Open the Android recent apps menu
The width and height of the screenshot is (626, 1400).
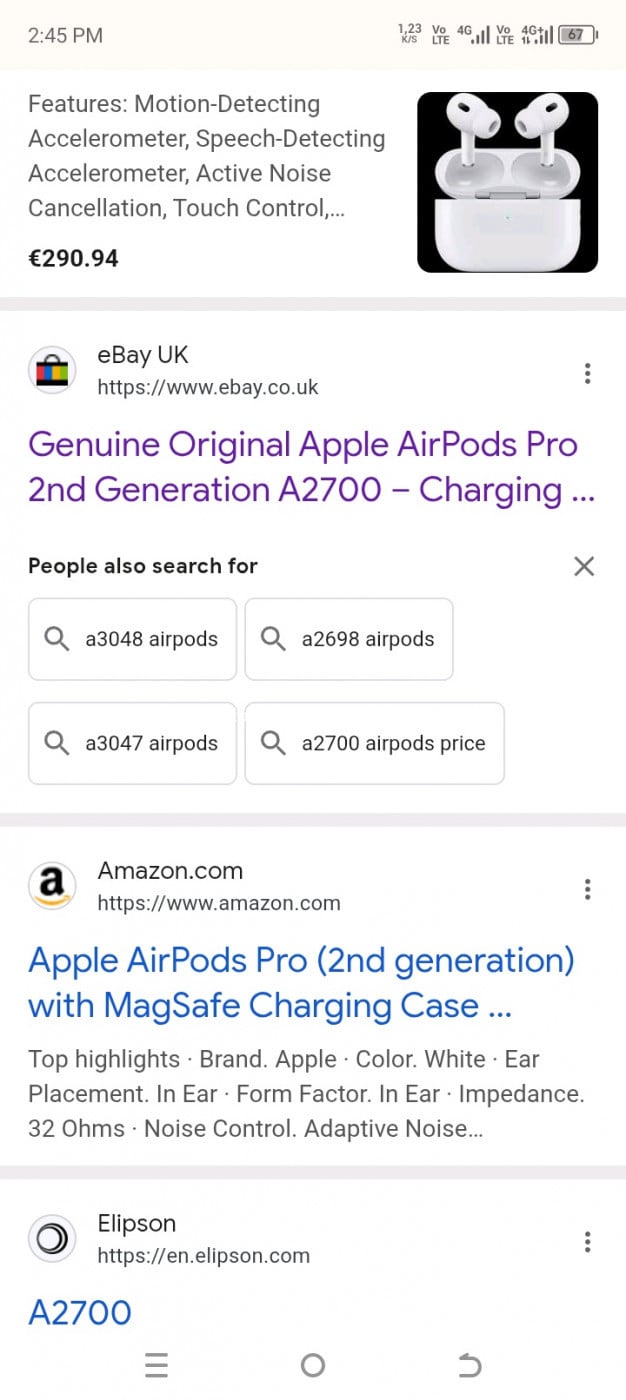[156, 1365]
